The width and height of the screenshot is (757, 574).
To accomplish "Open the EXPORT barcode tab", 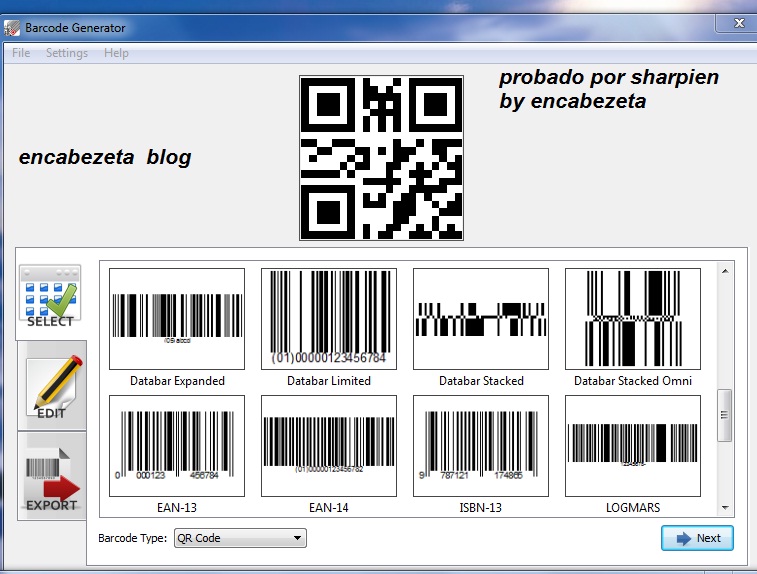I will pyautogui.click(x=52, y=476).
